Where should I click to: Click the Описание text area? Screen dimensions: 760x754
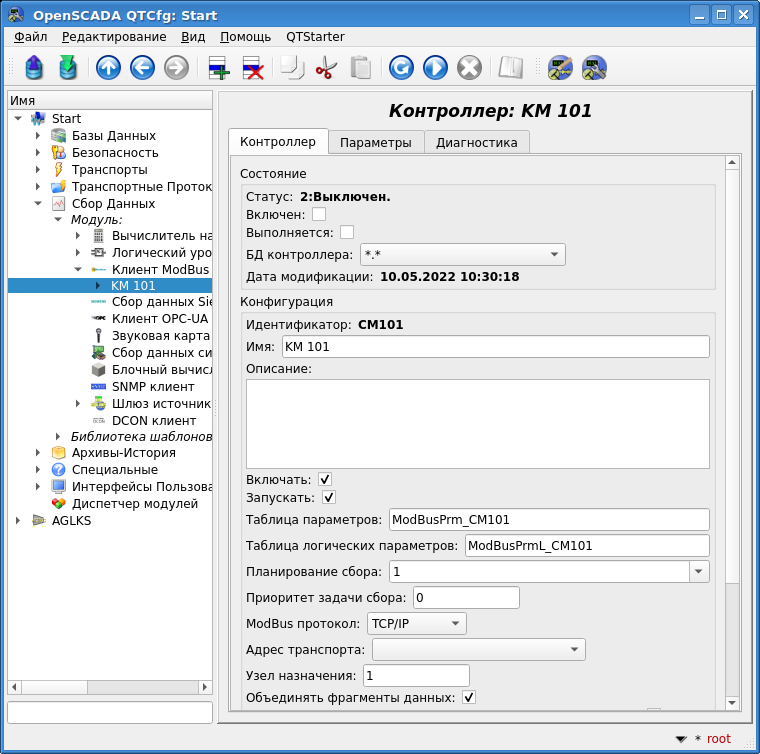(x=477, y=424)
